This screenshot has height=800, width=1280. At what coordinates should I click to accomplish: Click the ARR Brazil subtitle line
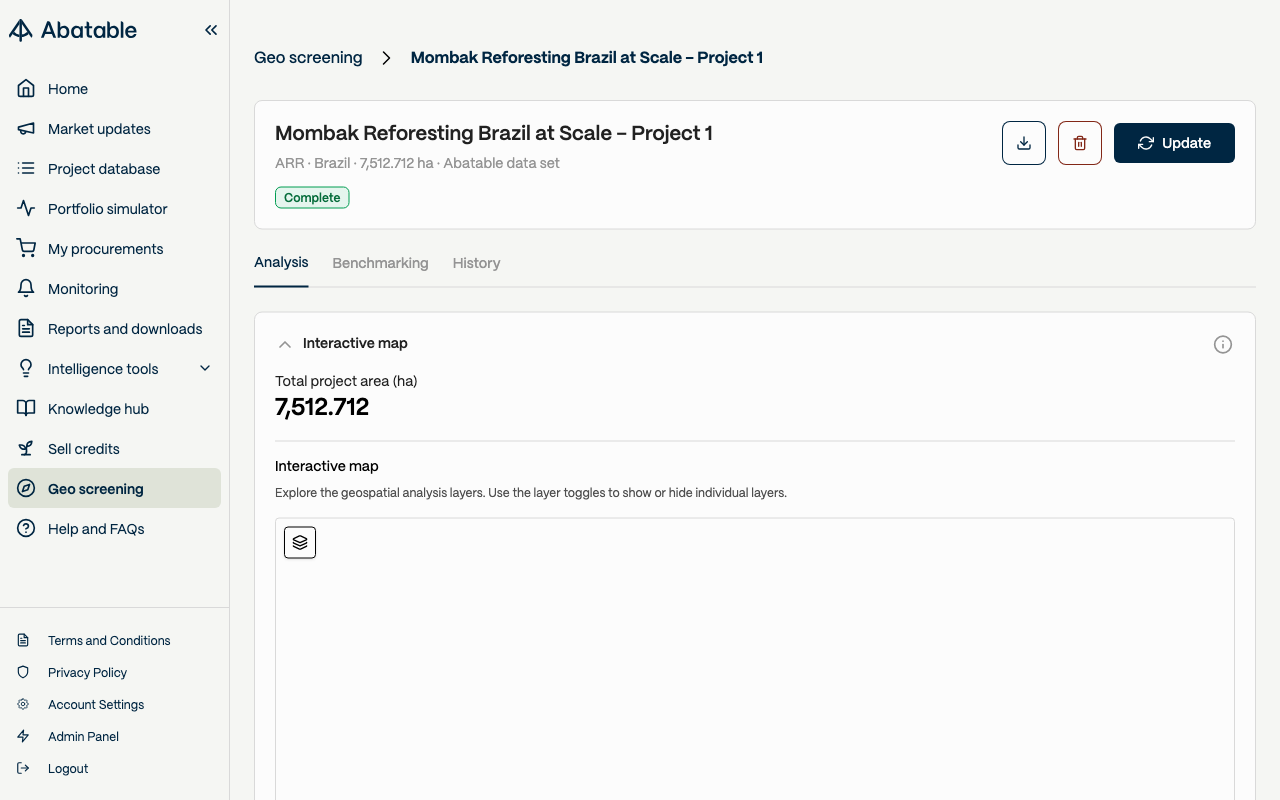pos(417,163)
